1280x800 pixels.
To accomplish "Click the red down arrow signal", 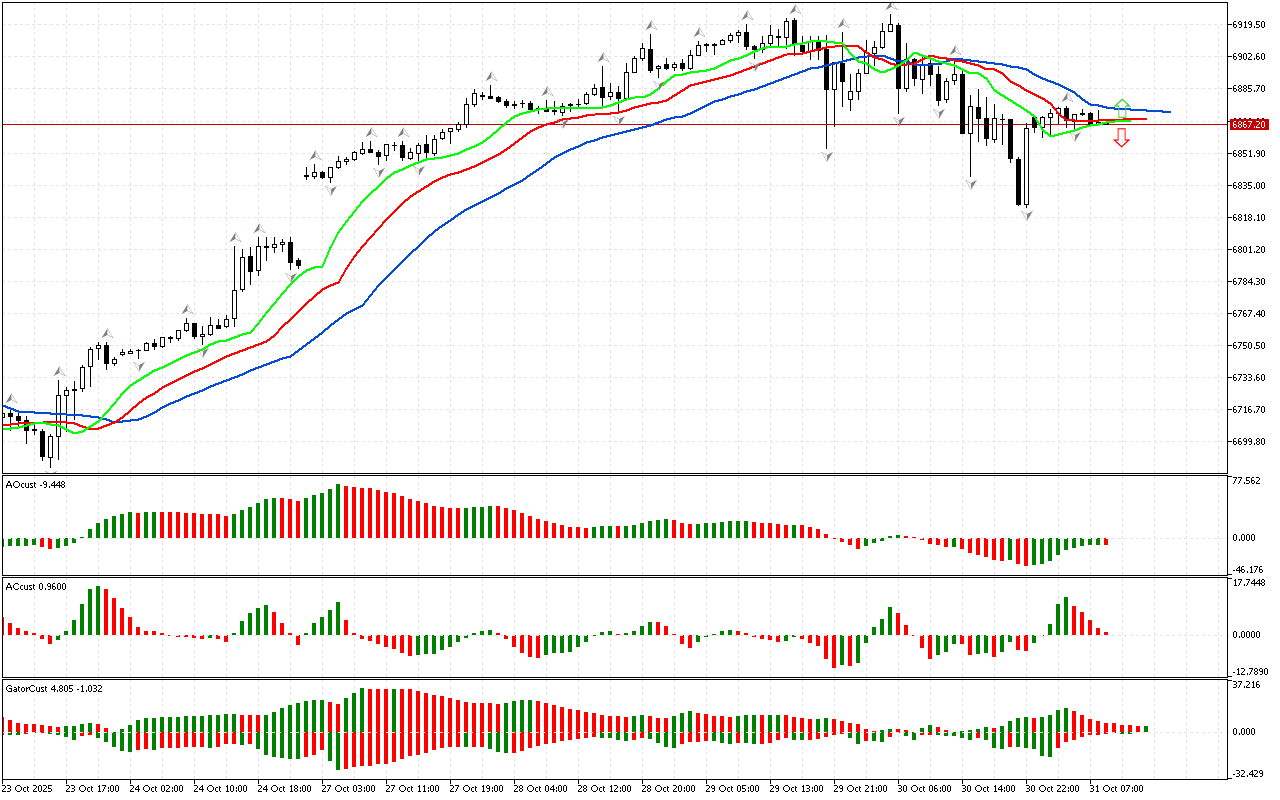I will pyautogui.click(x=1122, y=139).
